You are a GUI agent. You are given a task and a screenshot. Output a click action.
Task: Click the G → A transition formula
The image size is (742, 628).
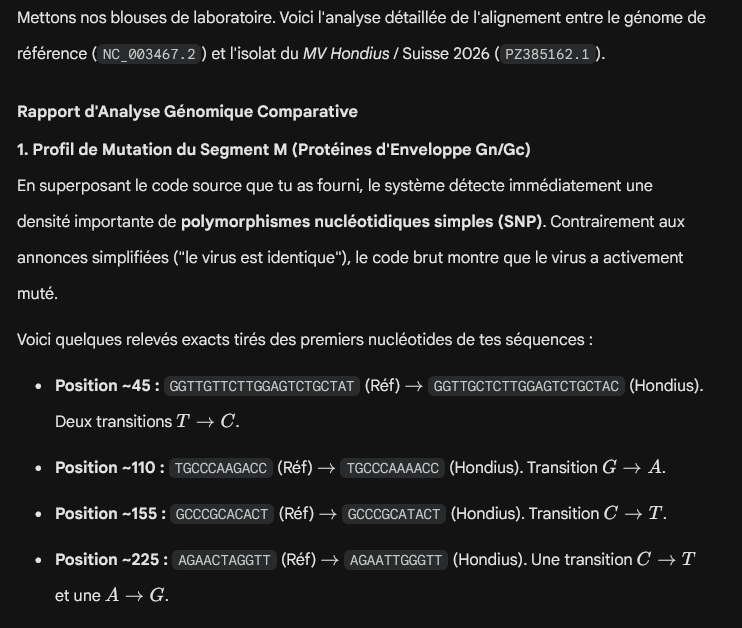(632, 468)
